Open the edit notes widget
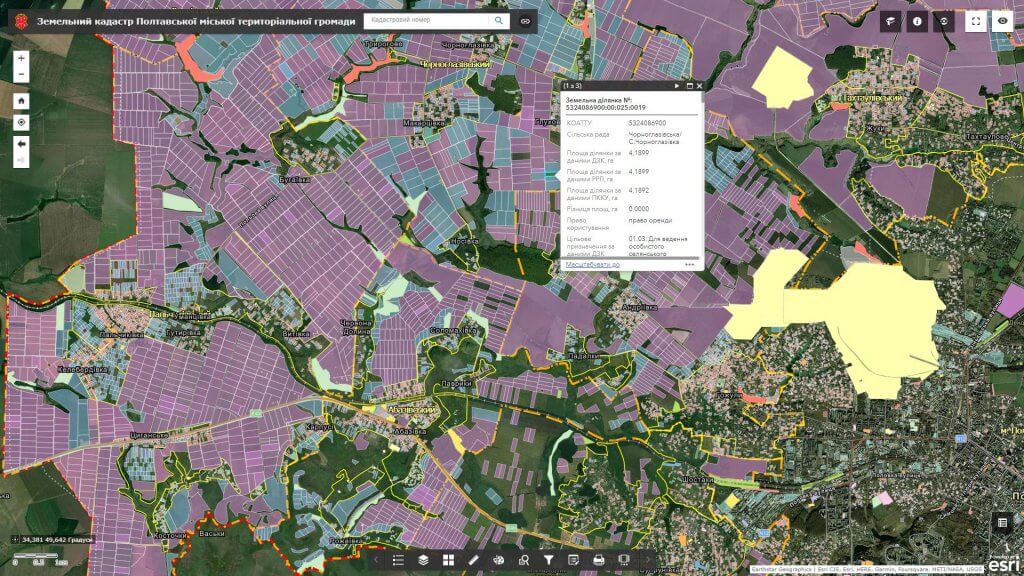This screenshot has width=1024, height=576. pyautogui.click(x=573, y=560)
